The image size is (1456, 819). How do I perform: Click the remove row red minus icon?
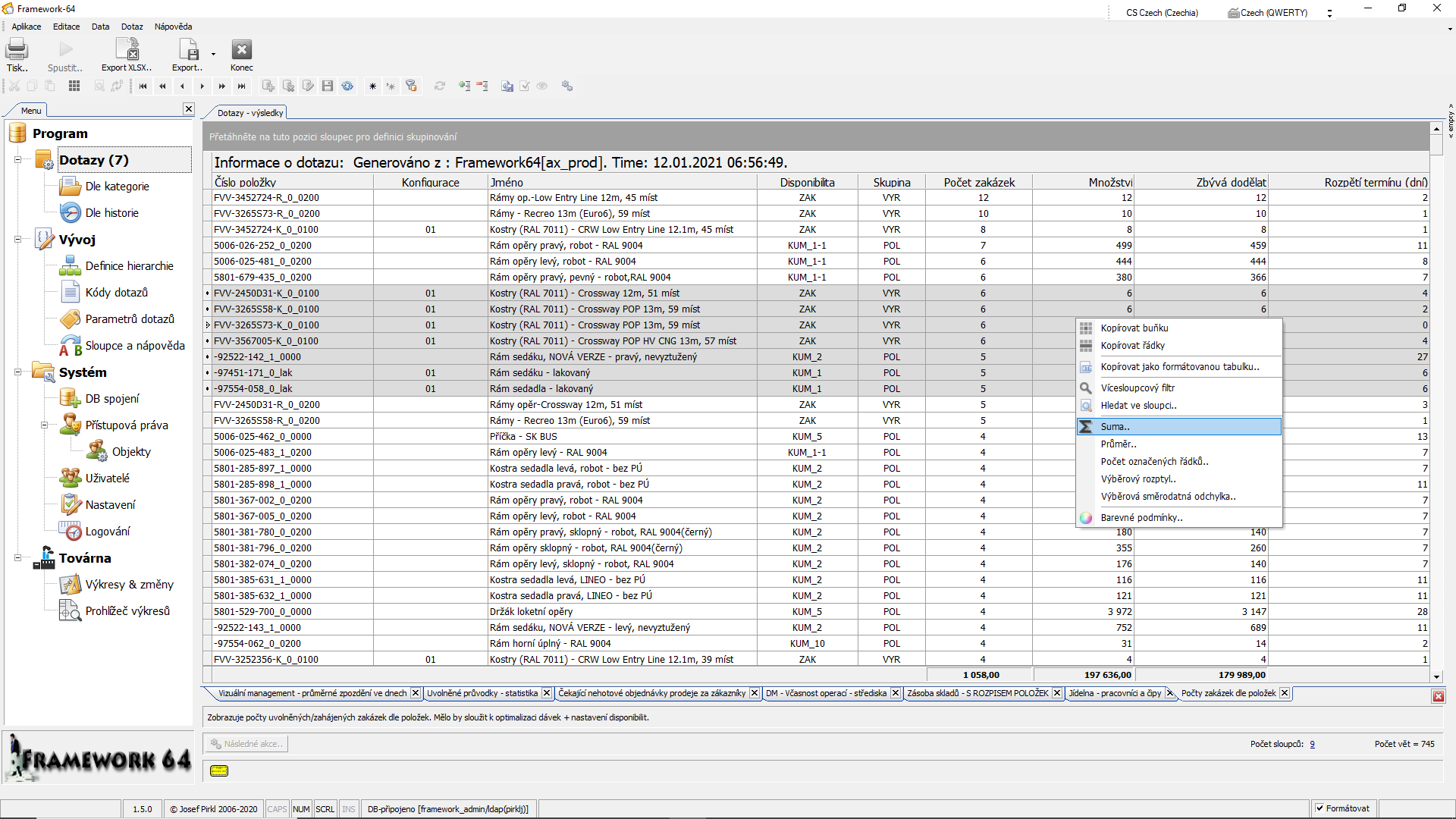[x=482, y=86]
